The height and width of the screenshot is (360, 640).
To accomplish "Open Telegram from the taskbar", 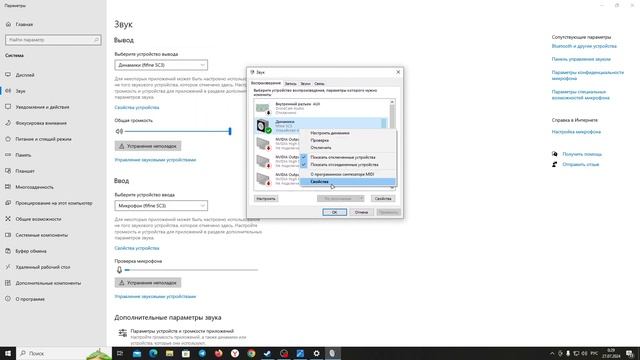I will [202, 353].
